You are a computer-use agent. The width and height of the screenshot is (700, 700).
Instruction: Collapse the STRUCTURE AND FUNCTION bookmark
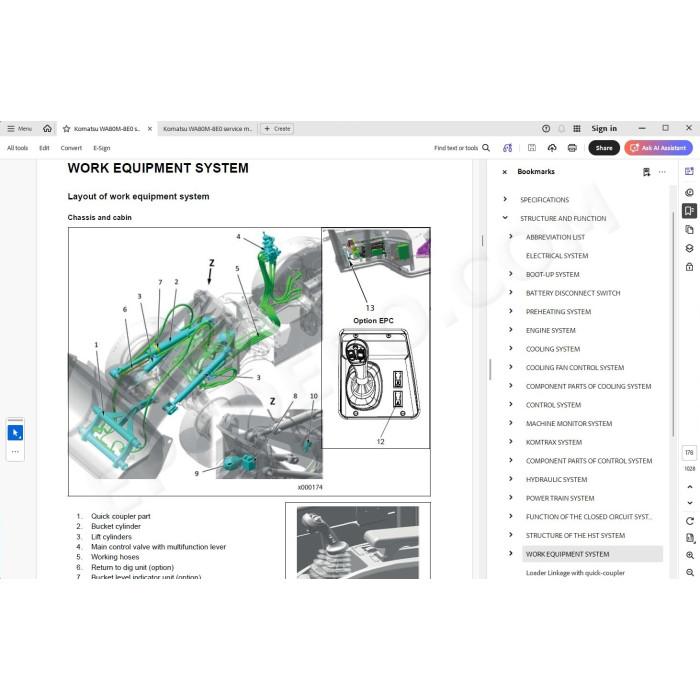505,218
